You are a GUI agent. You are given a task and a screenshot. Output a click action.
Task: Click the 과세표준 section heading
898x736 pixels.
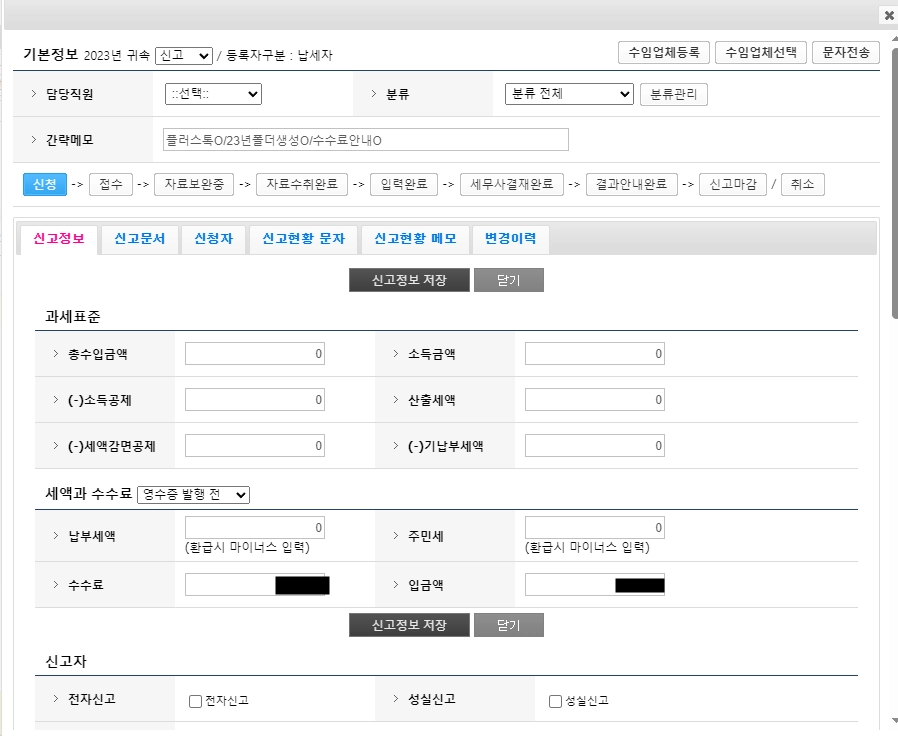[73, 317]
